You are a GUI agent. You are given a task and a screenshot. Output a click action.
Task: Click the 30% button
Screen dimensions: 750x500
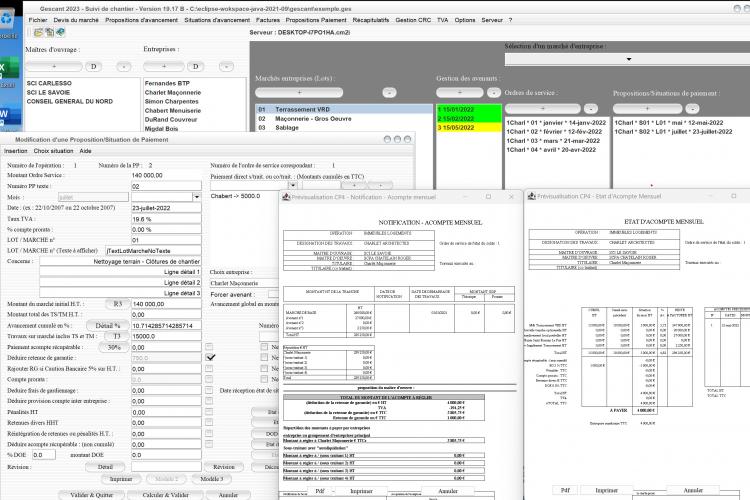(x=114, y=347)
